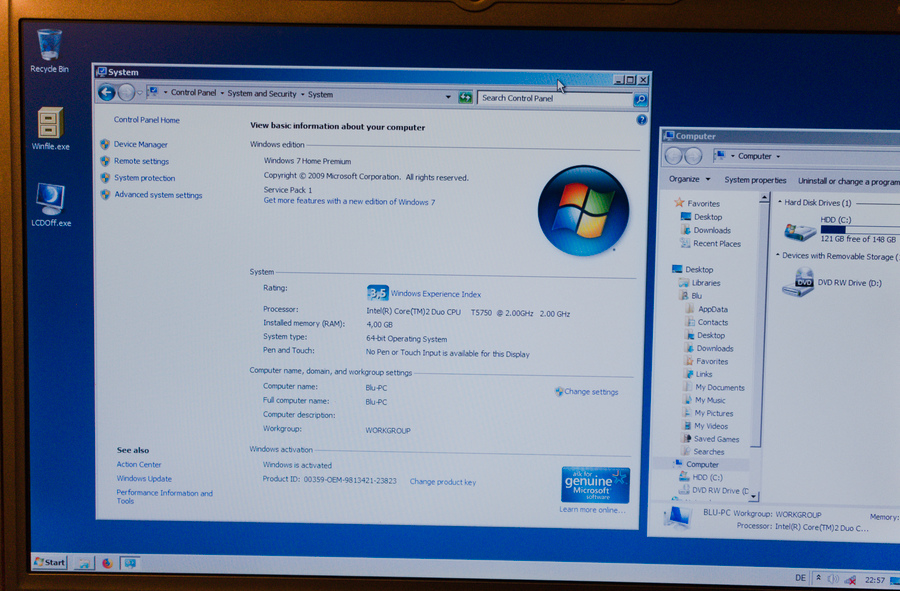Select My Music in the navigation tree
This screenshot has width=900, height=591.
tap(710, 401)
